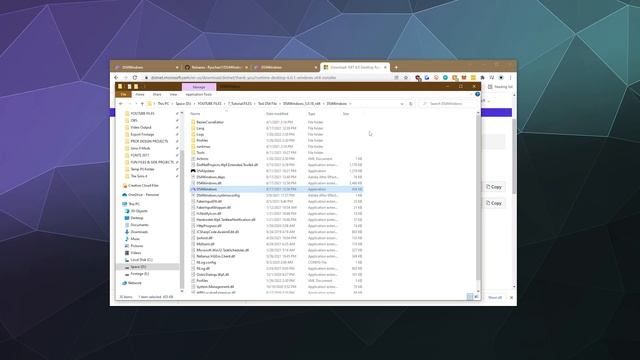The height and width of the screenshot is (360, 640).
Task: Select Network in navigation pane
Action: click(x=135, y=283)
